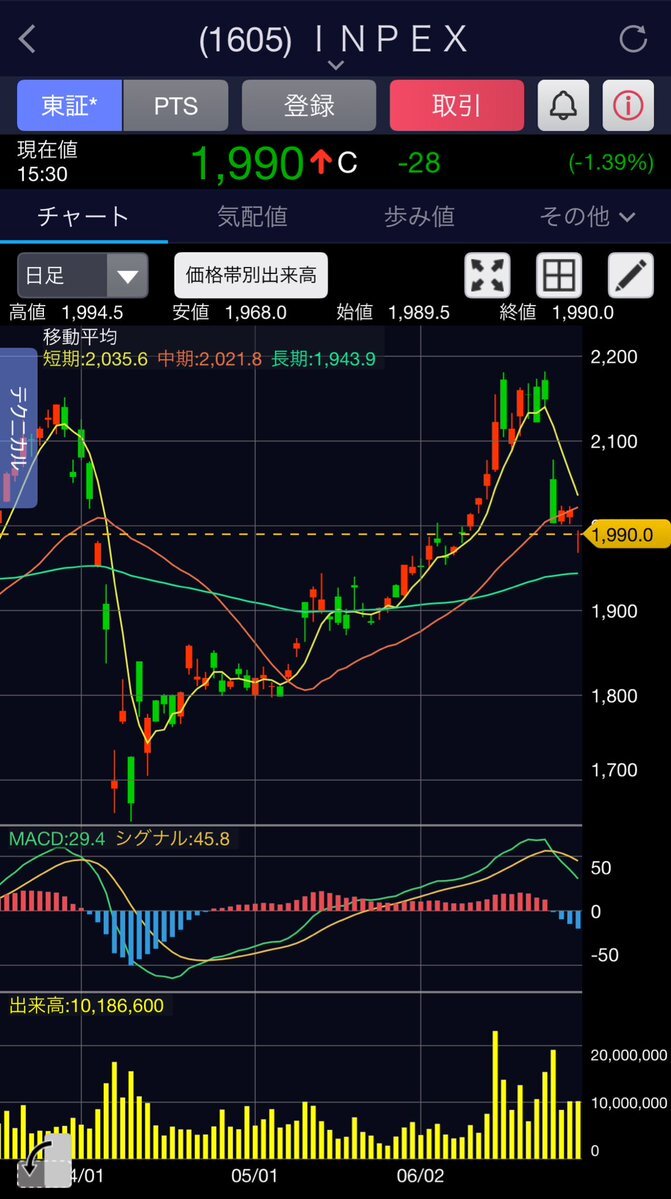Tap the MACD:29.4 value
The height and width of the screenshot is (1199, 671).
[57, 839]
